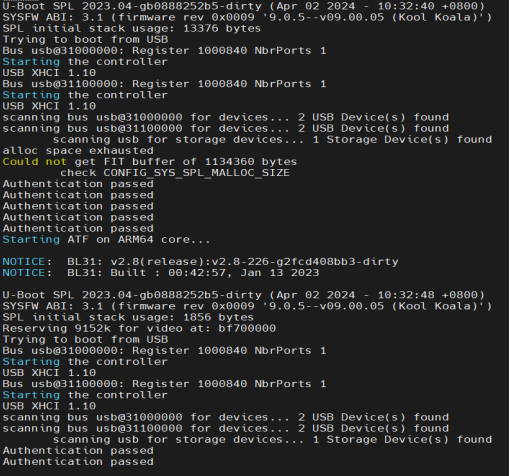Click the first 'SYSFW ABI: 3.1' firmware line

(247, 17)
